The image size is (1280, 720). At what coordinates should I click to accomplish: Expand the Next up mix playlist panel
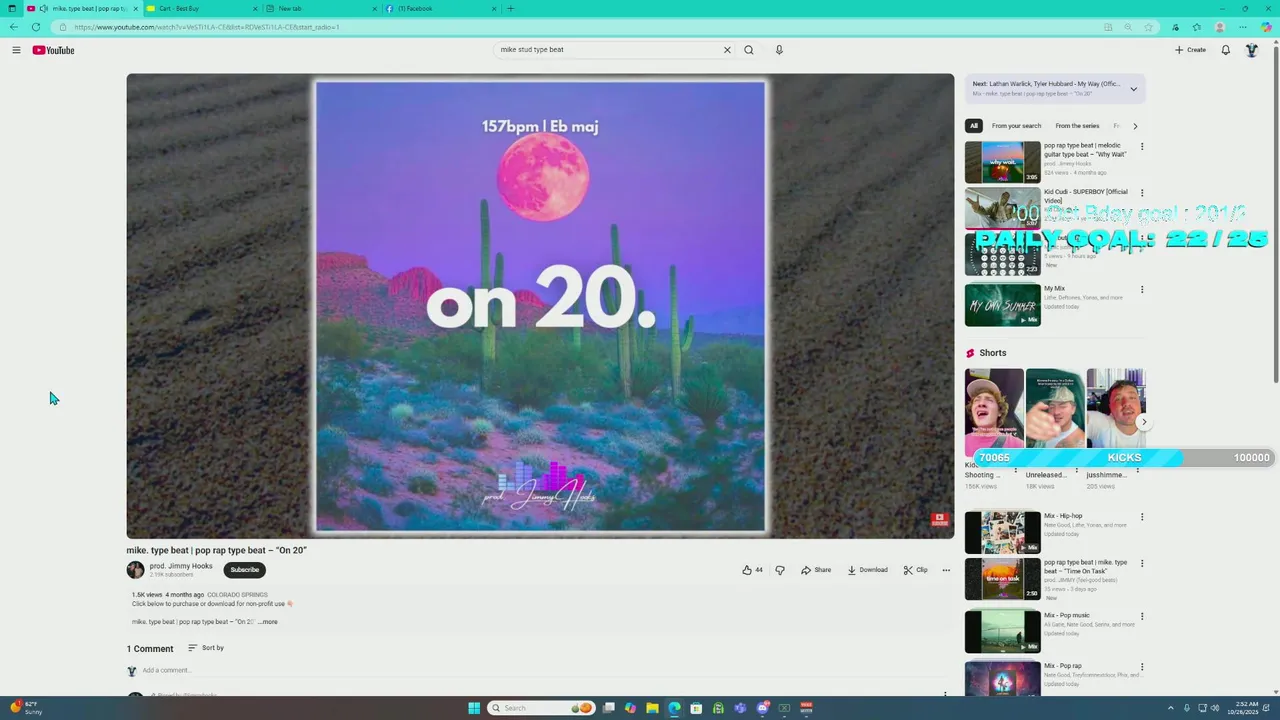point(1133,88)
